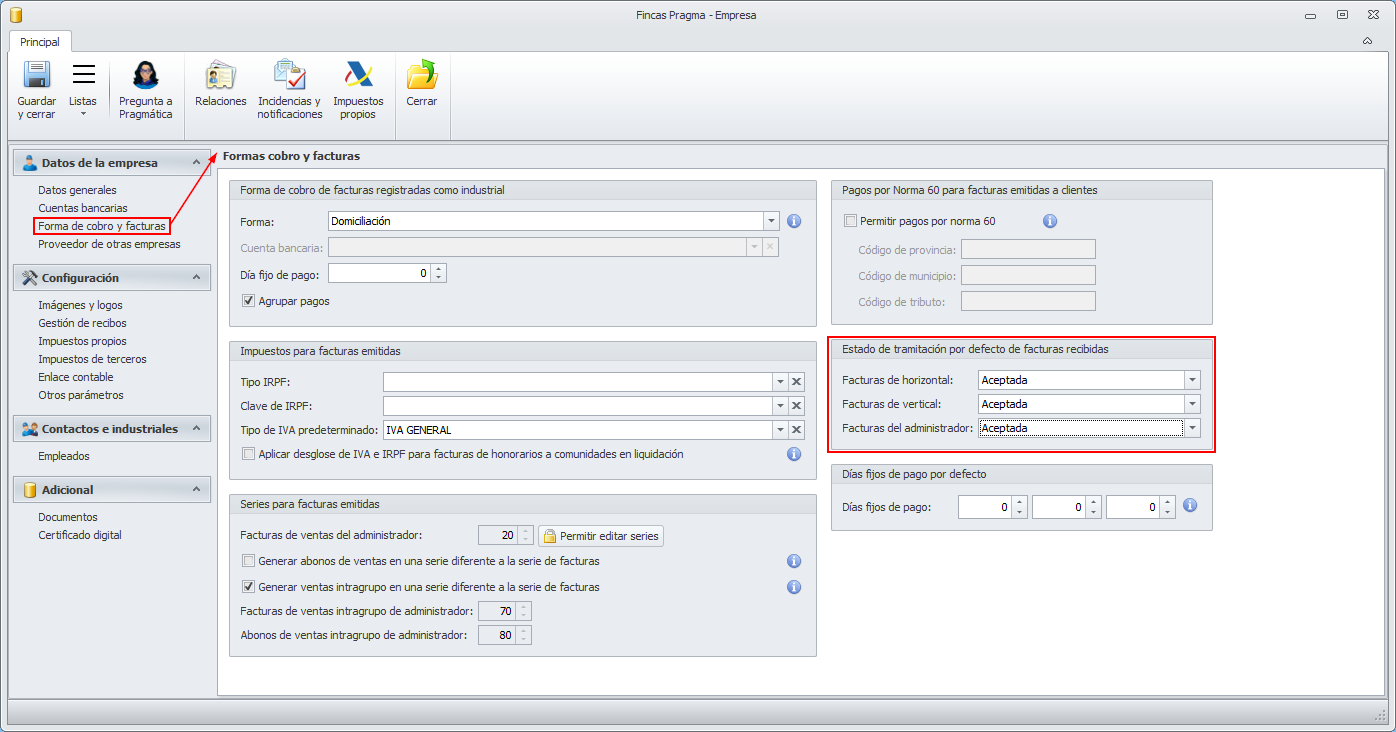Click Permitir editar series button
Screen dimensions: 1396x732
pyautogui.click(x=601, y=536)
